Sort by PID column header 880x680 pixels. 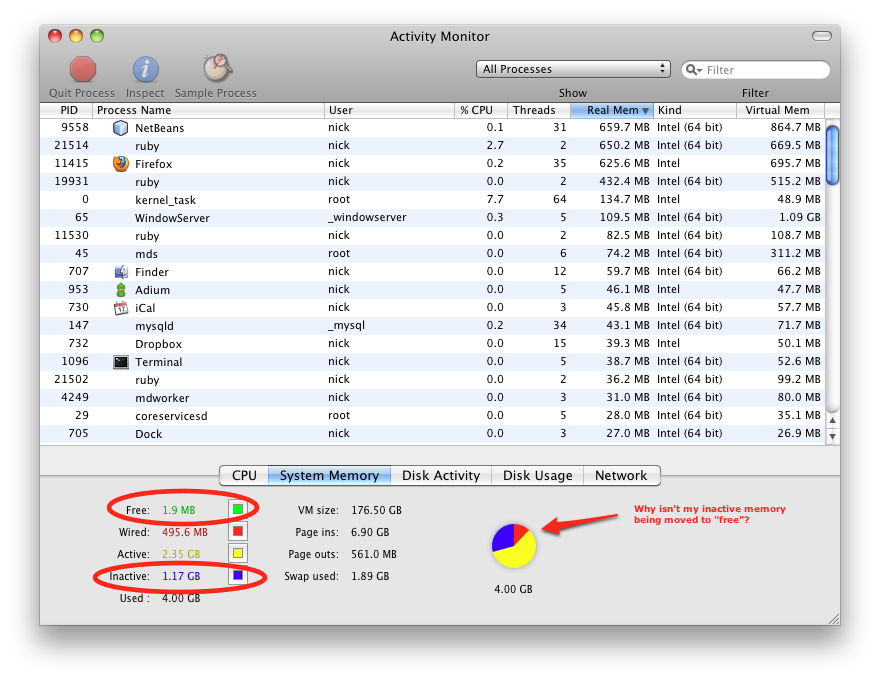point(66,110)
